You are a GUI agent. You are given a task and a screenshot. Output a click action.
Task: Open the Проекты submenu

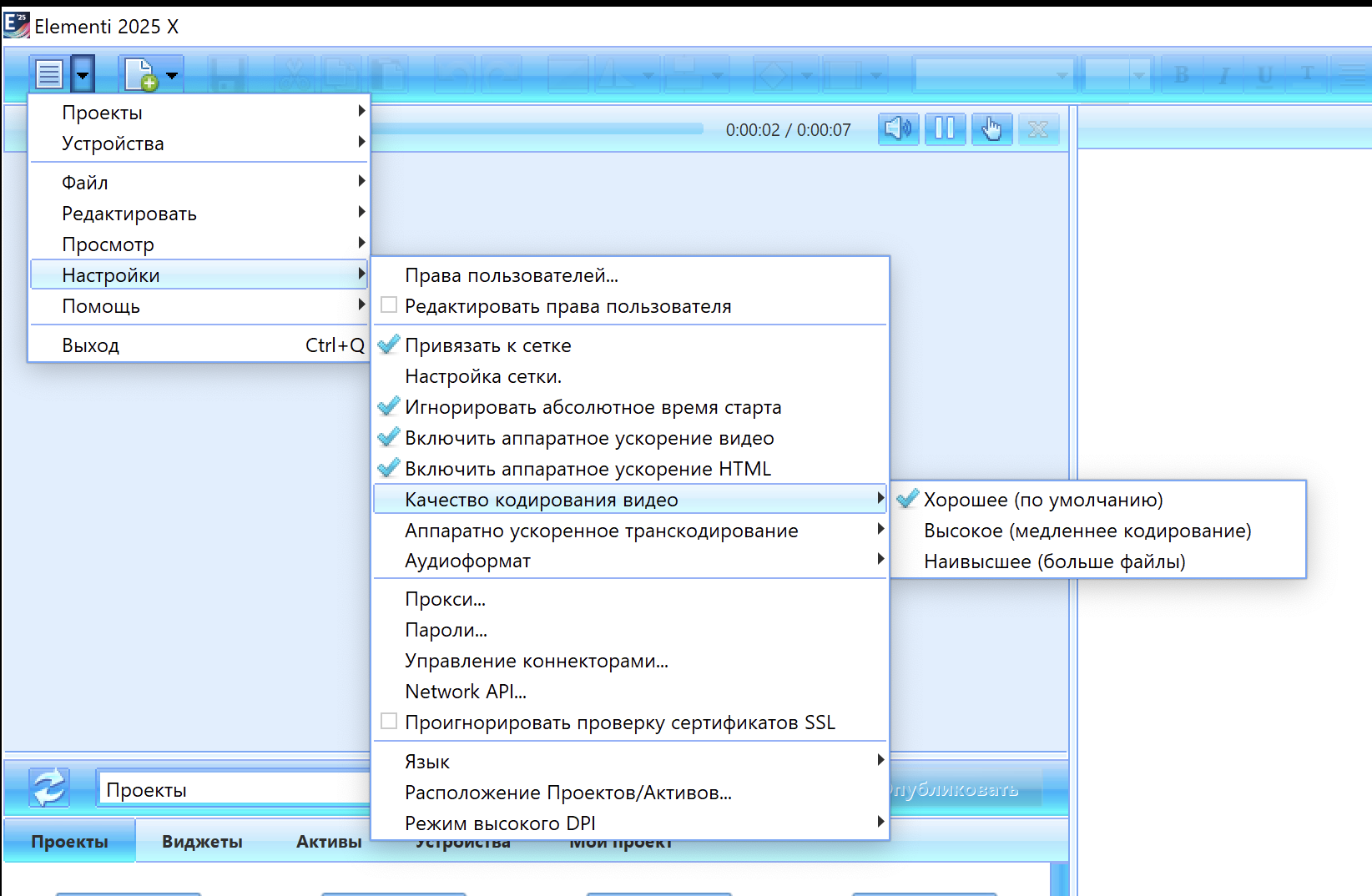[199, 113]
